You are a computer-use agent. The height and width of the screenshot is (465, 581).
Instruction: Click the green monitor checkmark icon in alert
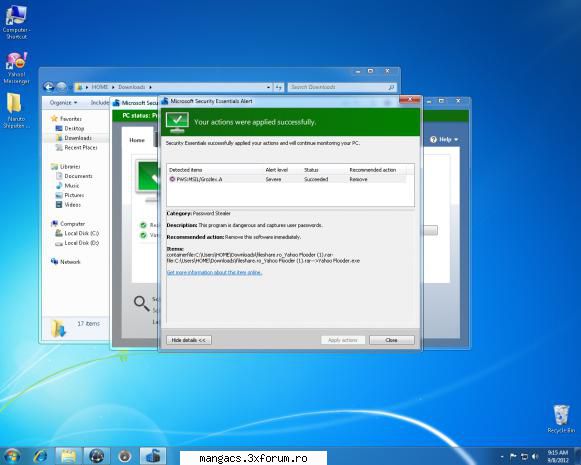tap(177, 123)
